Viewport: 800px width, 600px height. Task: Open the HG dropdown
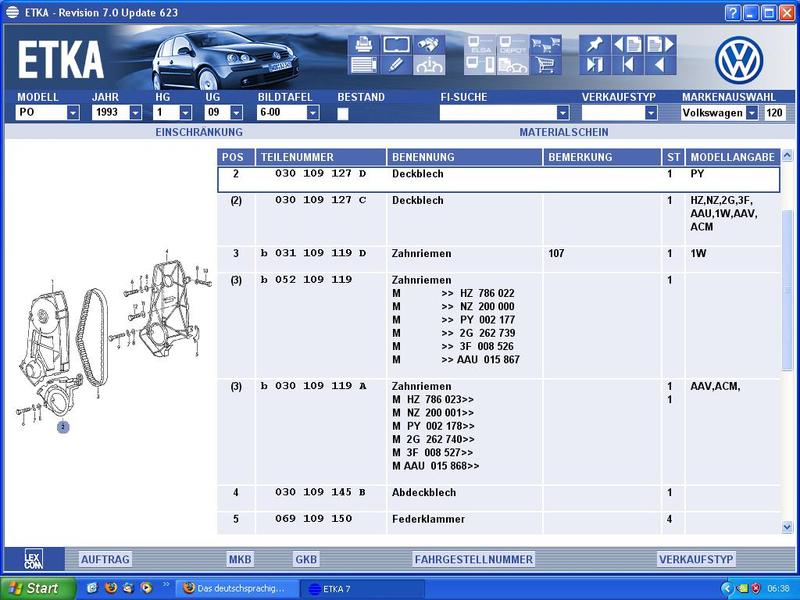[186, 113]
